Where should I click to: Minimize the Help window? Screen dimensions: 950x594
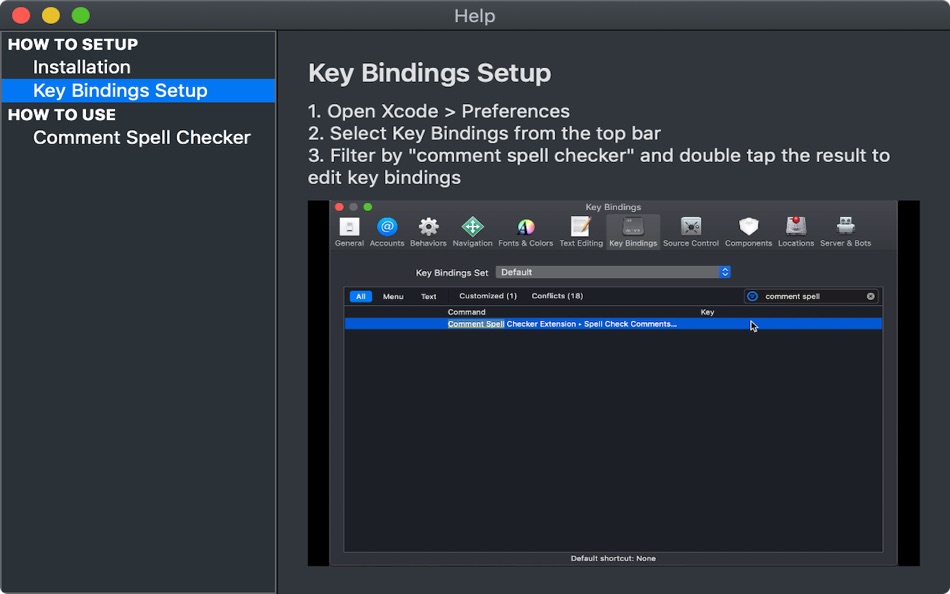(51, 15)
